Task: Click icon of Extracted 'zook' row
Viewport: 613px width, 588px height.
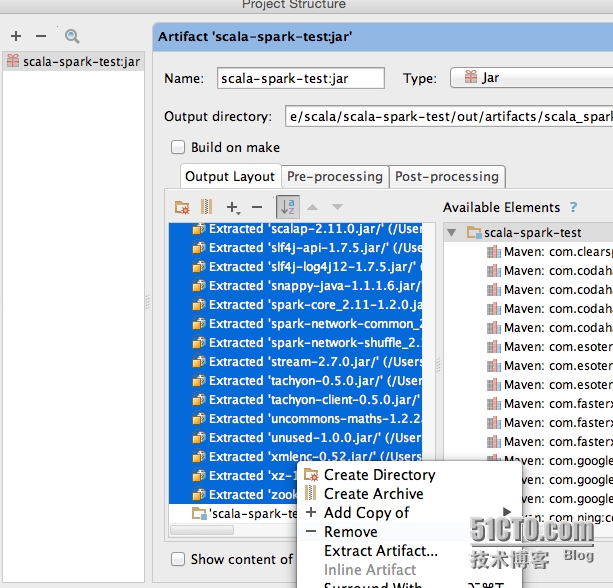Action: [199, 495]
